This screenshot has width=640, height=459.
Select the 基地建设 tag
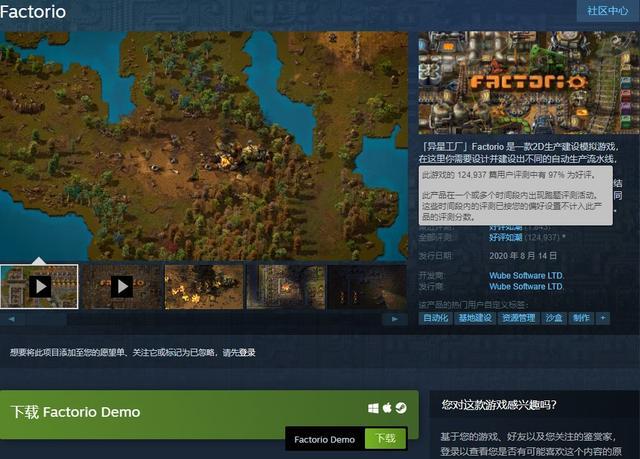474,318
